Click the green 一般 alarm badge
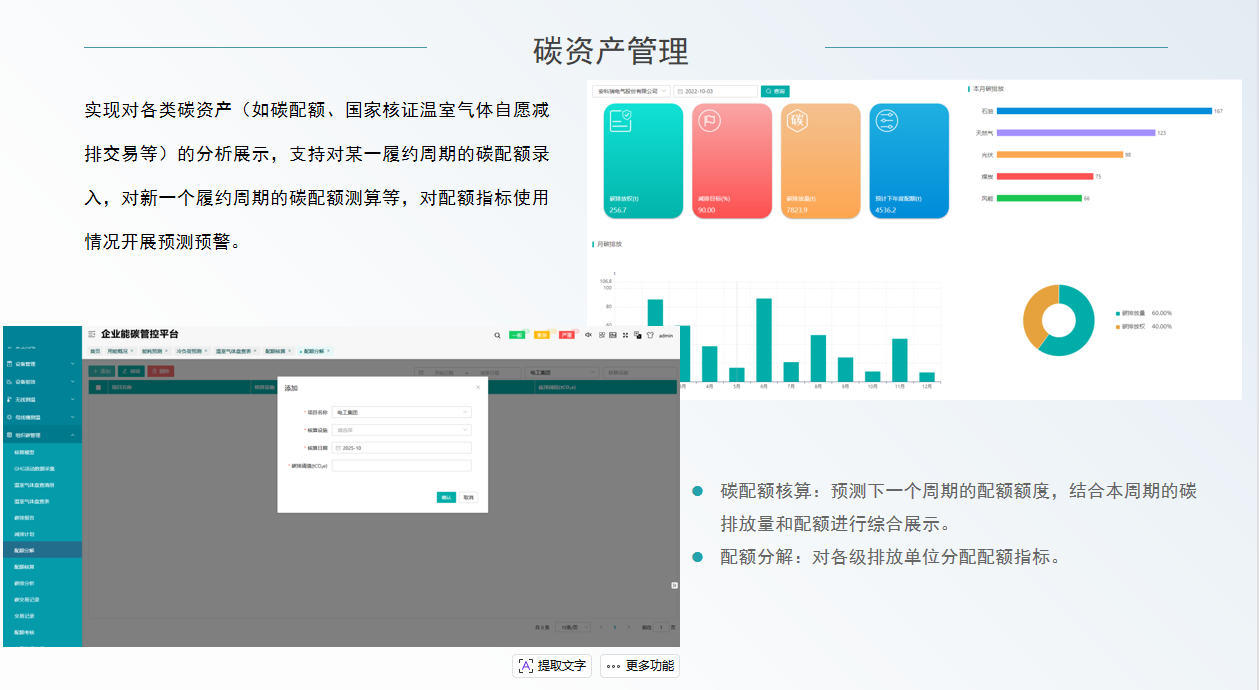The width and height of the screenshot is (1259, 690). (x=517, y=335)
